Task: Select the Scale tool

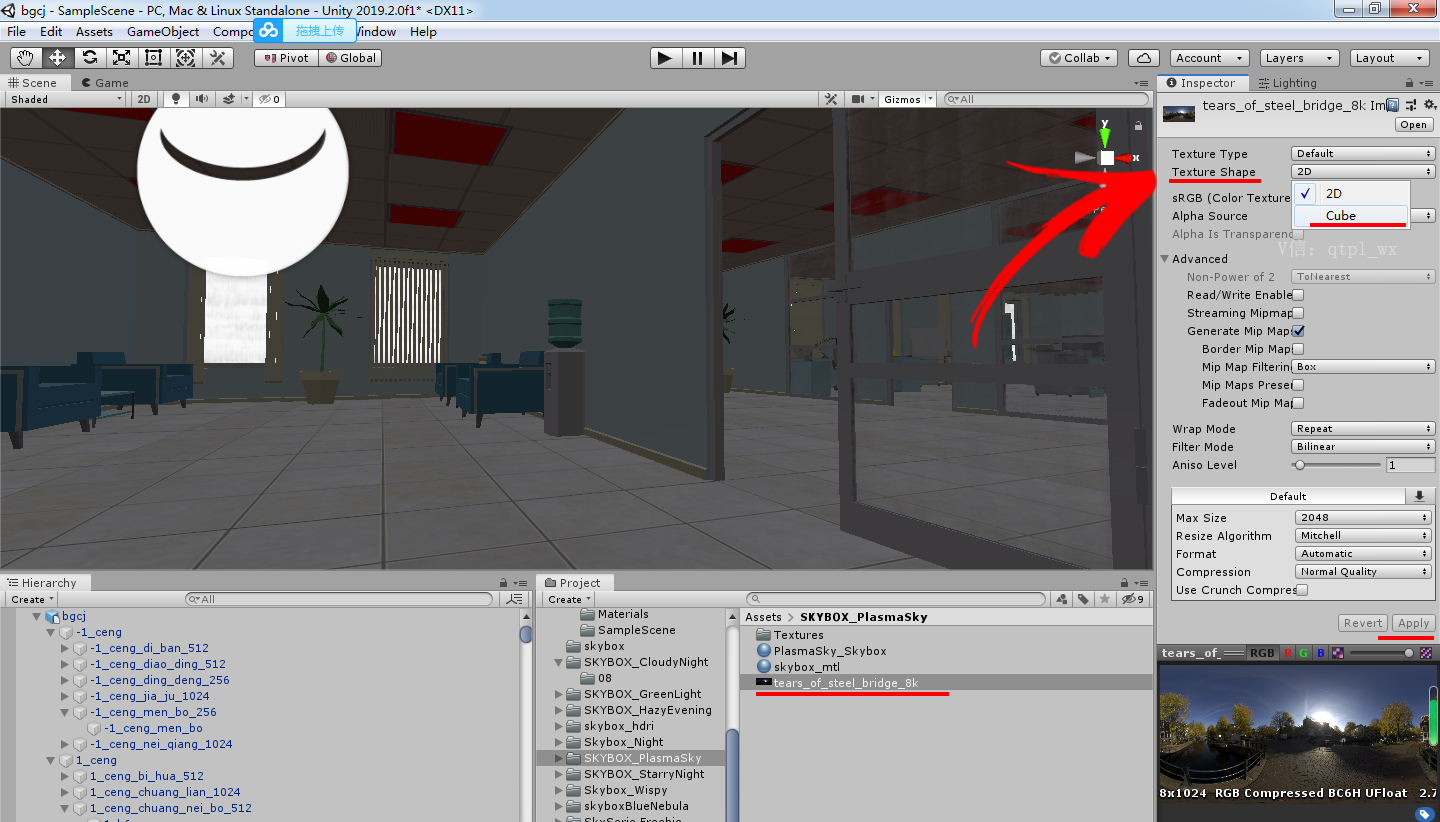Action: click(x=121, y=58)
